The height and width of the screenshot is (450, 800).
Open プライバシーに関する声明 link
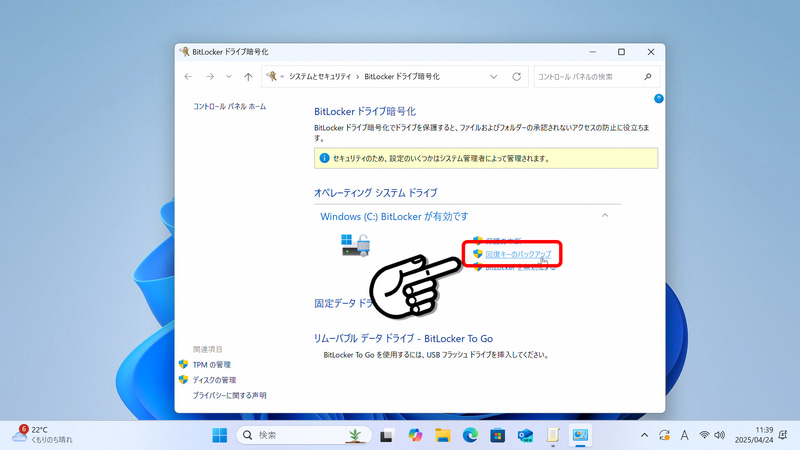tap(229, 395)
